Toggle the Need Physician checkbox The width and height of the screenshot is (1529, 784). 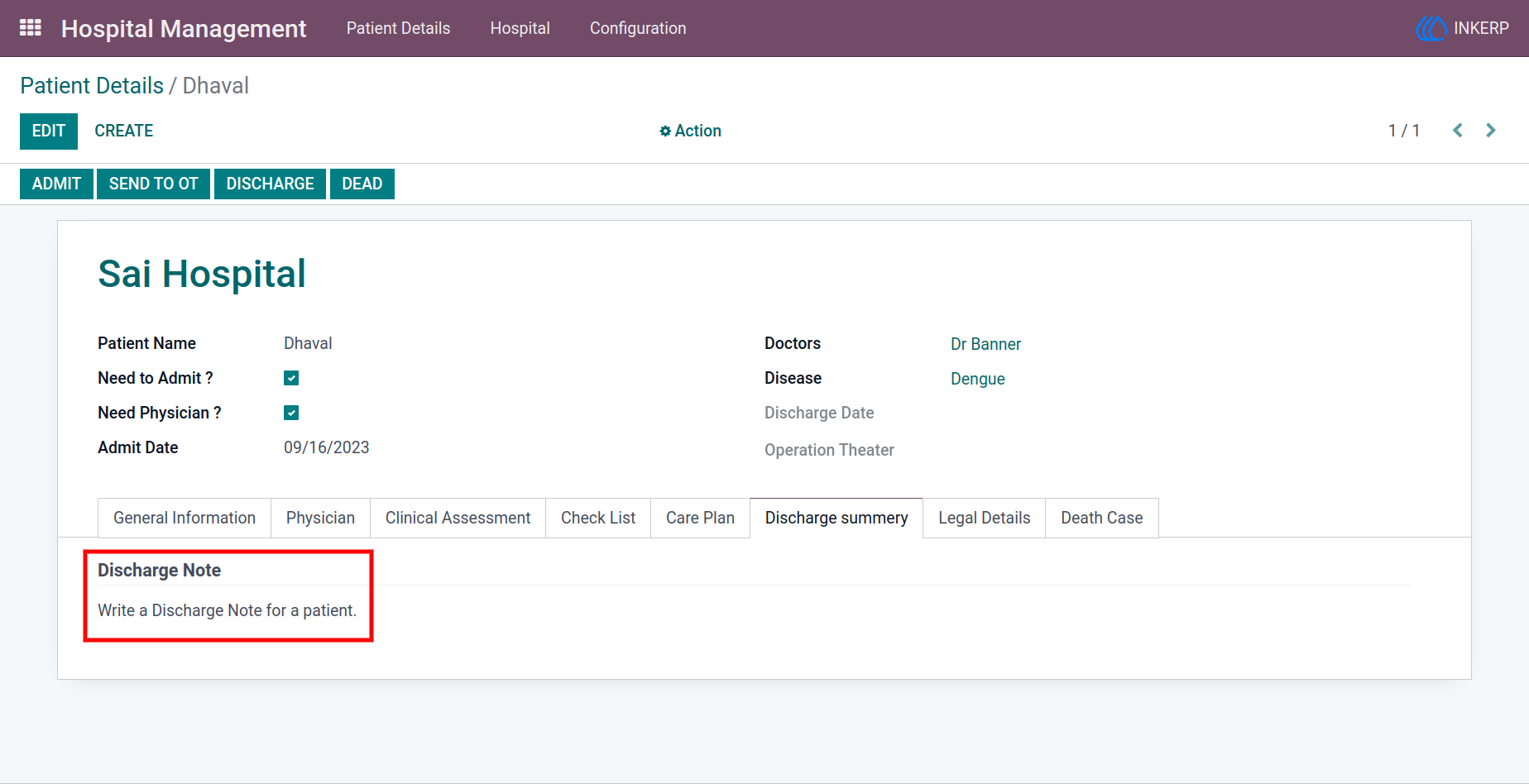(291, 413)
